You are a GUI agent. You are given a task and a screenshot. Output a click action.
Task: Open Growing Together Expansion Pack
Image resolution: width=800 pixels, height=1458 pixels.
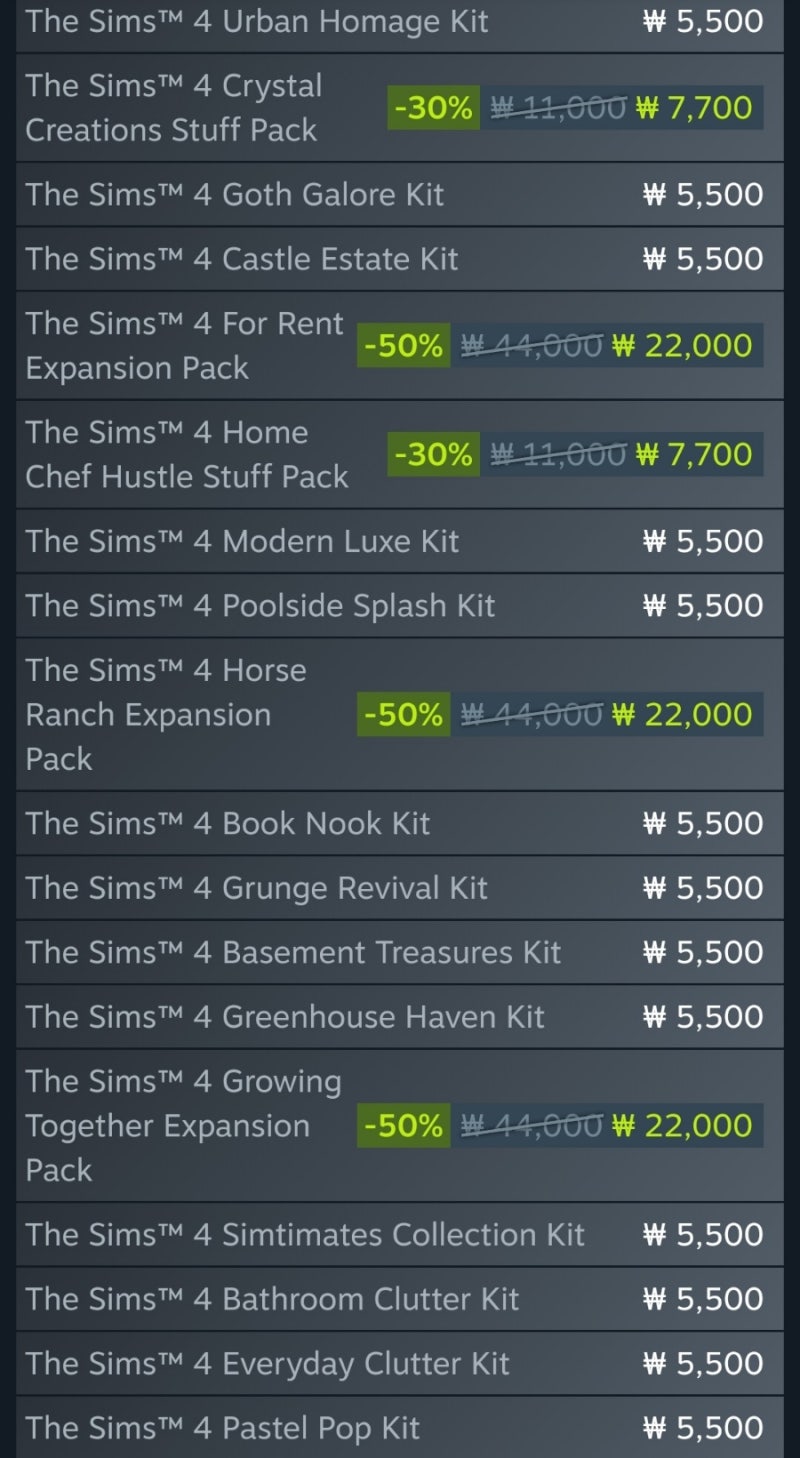399,1125
